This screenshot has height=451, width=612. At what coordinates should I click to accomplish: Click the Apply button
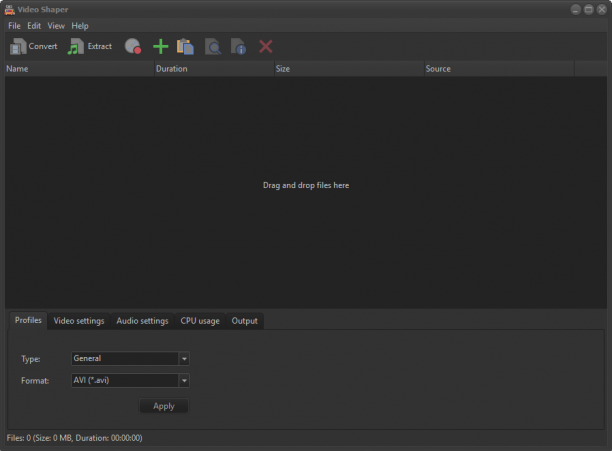click(x=164, y=406)
